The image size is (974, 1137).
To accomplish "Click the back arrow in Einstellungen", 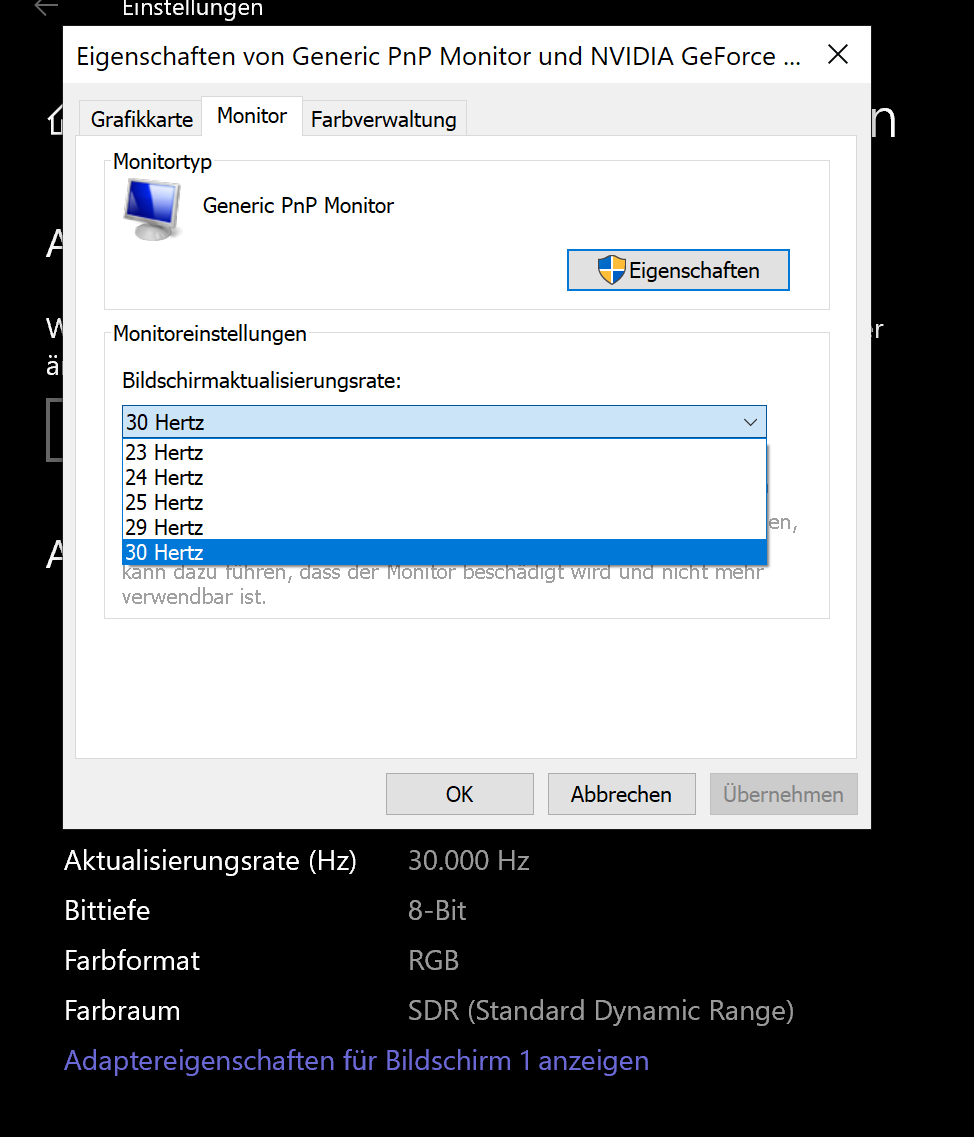I will tap(45, 7).
